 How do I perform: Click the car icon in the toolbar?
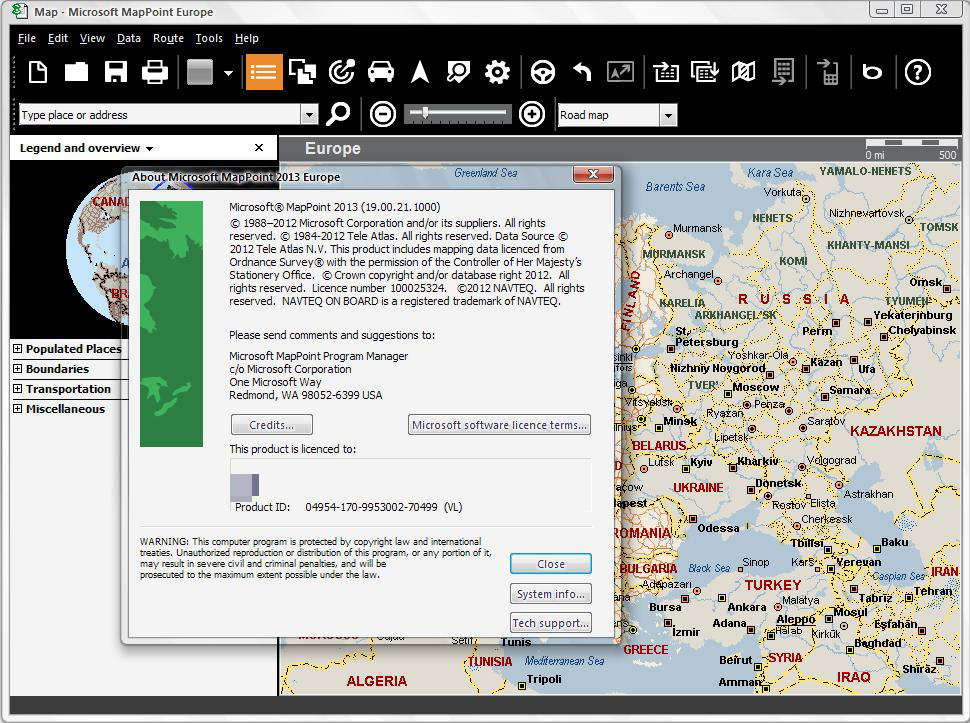coord(380,72)
